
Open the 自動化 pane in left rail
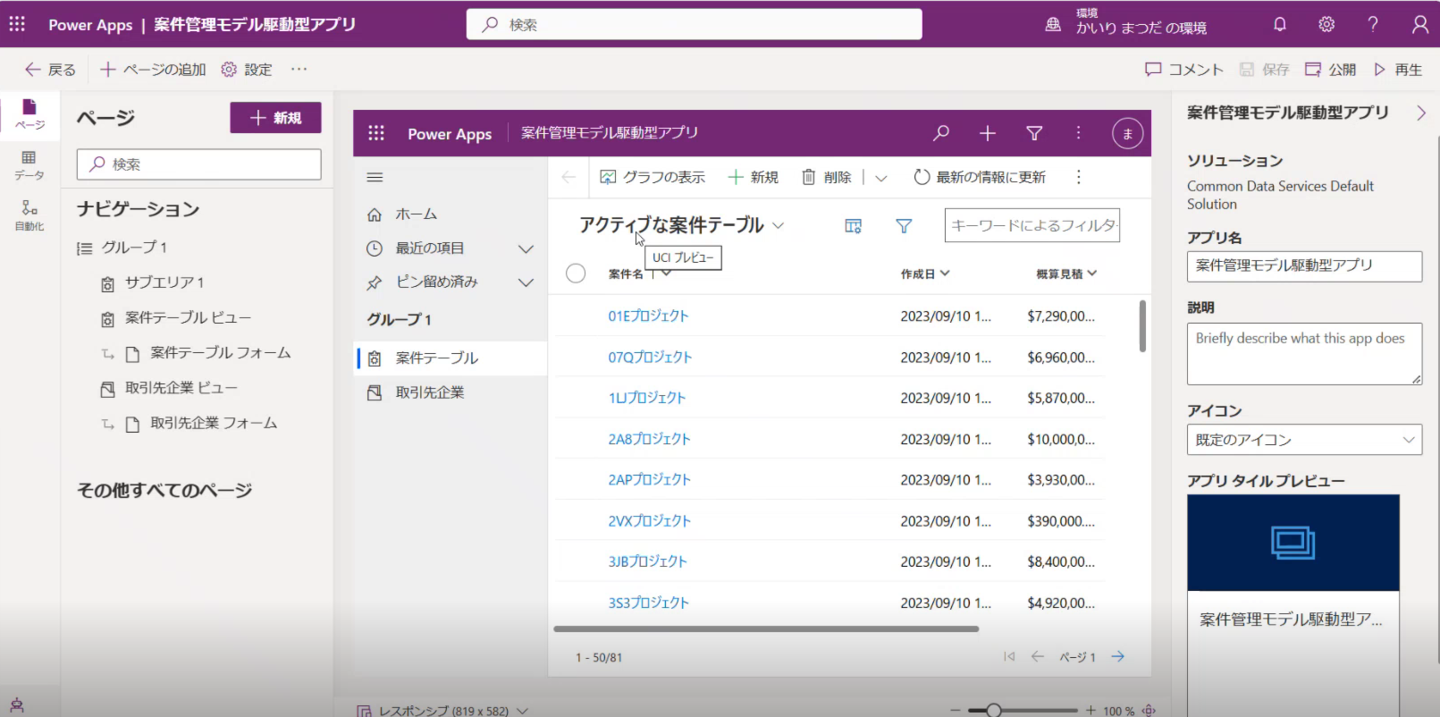coord(29,215)
